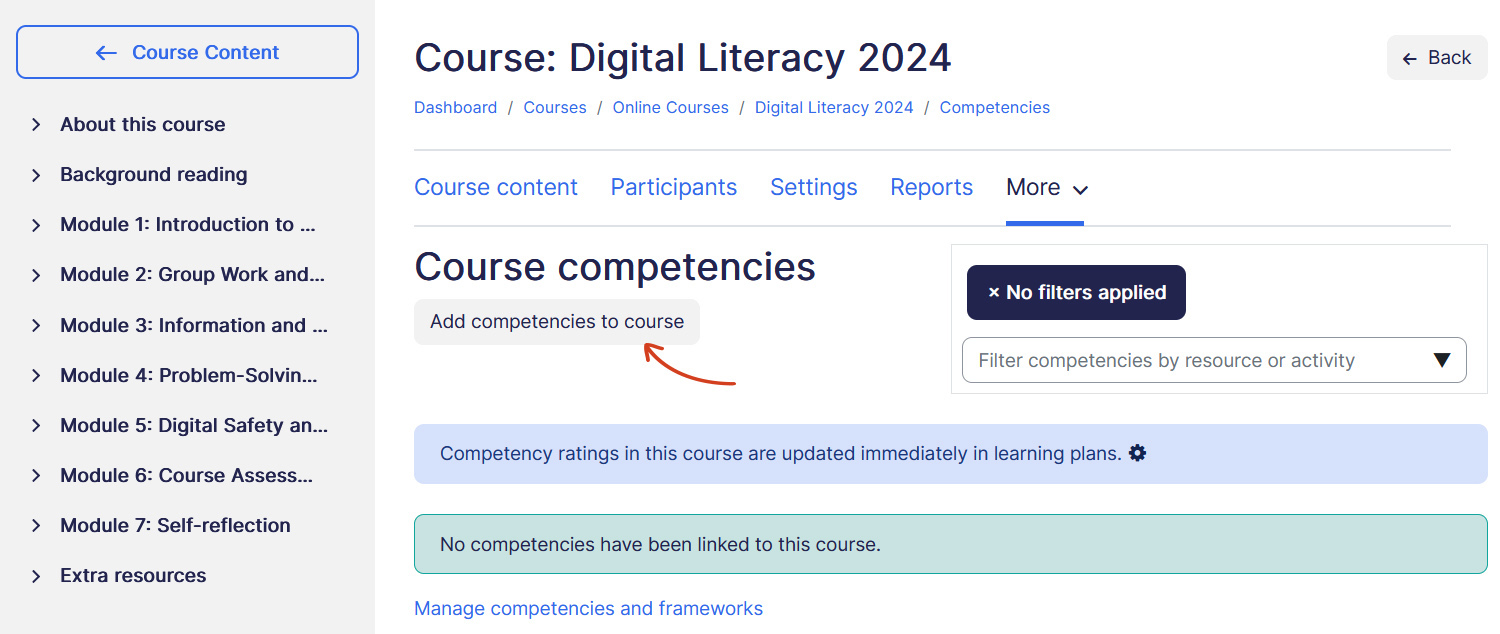This screenshot has height=634, width=1500.
Task: Open Manage competencies and frameworks link
Action: click(588, 608)
